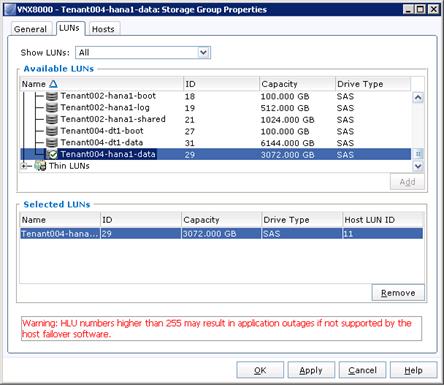Image resolution: width=444 pixels, height=387 pixels.
Task: Click the checked Tenant004-hana1-data LUN icon
Action: coord(52,154)
